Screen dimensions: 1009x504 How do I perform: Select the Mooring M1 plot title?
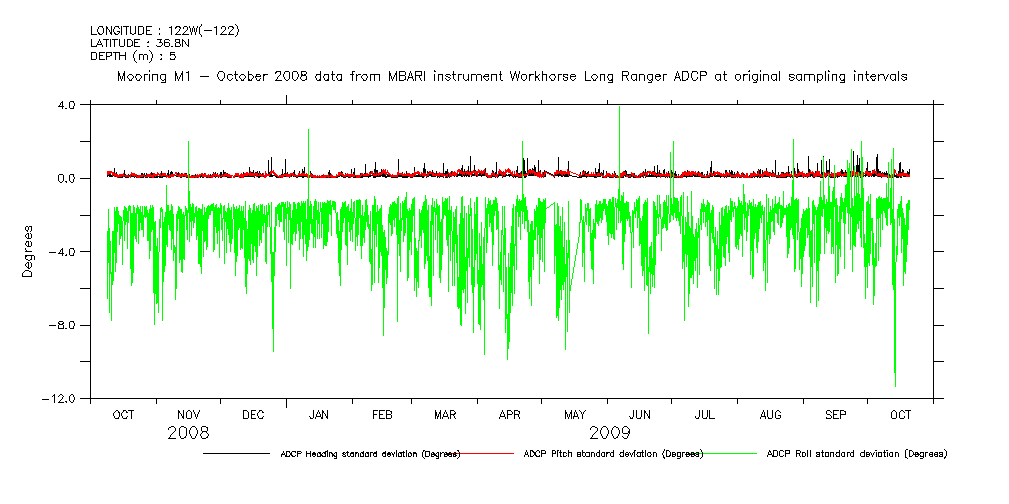pyautogui.click(x=512, y=76)
